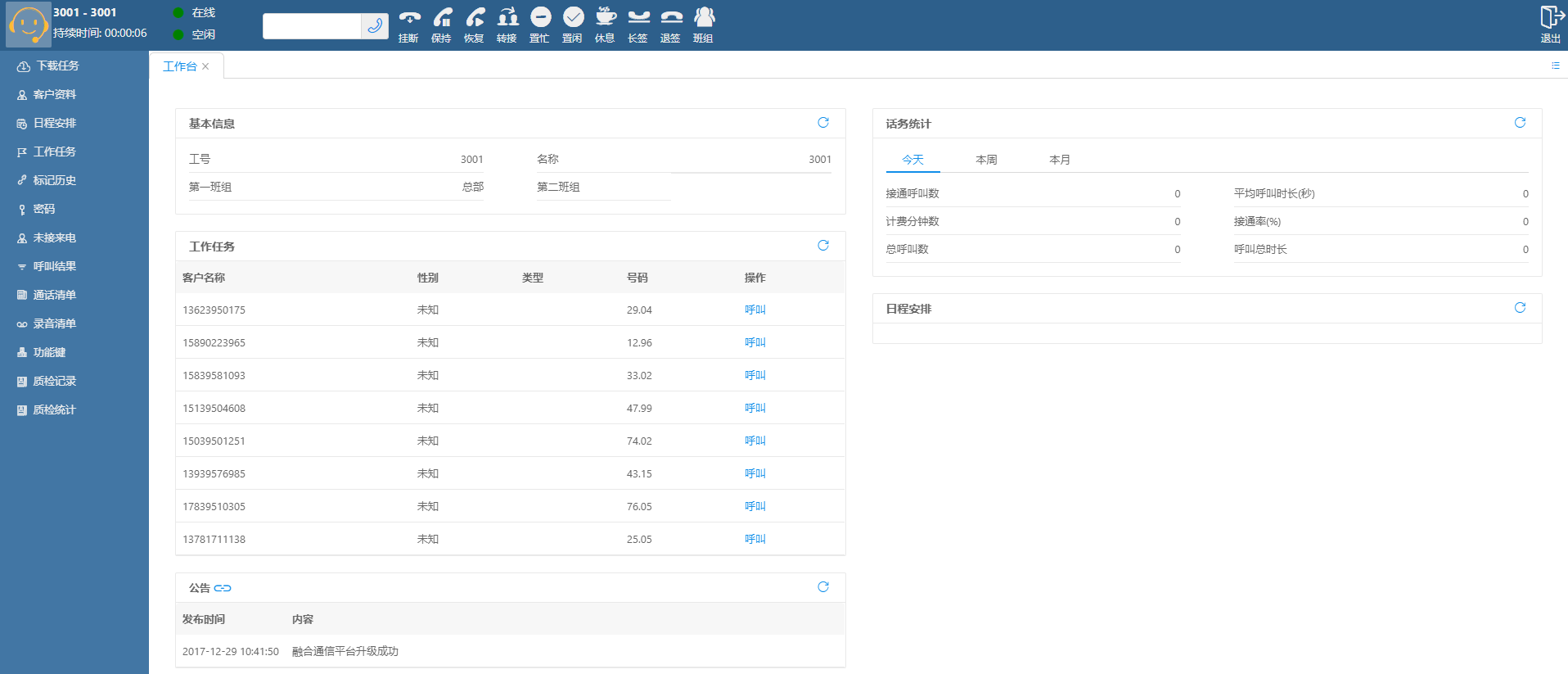The image size is (1568, 674).
Task: Select the 工作台 tab
Action: click(180, 66)
